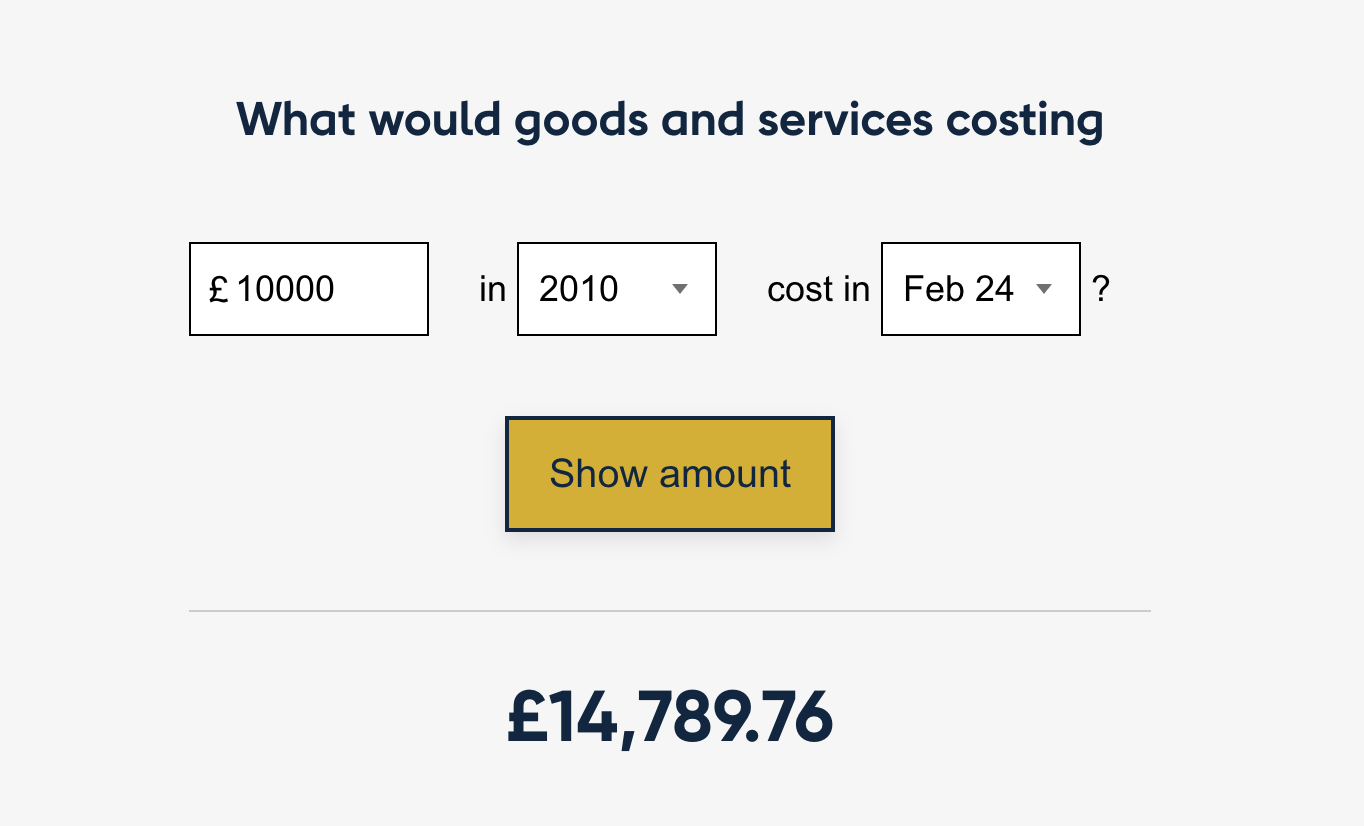Image resolution: width=1364 pixels, height=826 pixels.
Task: Click inside the amount box to edit 10000
Action: coord(320,289)
